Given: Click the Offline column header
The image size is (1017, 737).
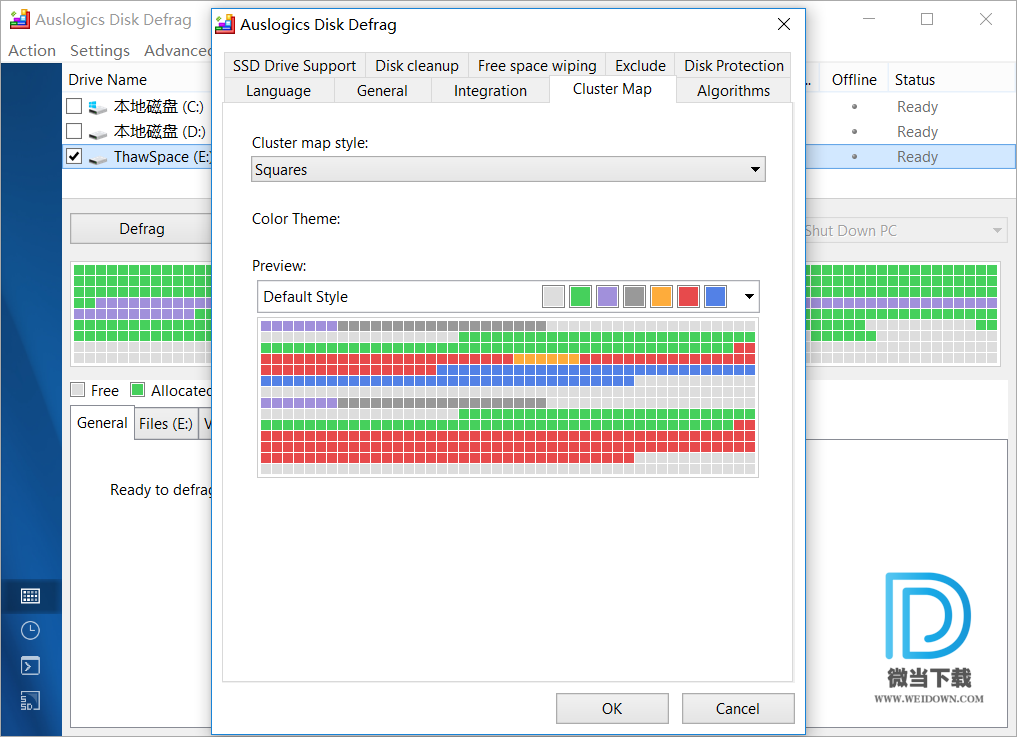Looking at the screenshot, I should (x=854, y=80).
